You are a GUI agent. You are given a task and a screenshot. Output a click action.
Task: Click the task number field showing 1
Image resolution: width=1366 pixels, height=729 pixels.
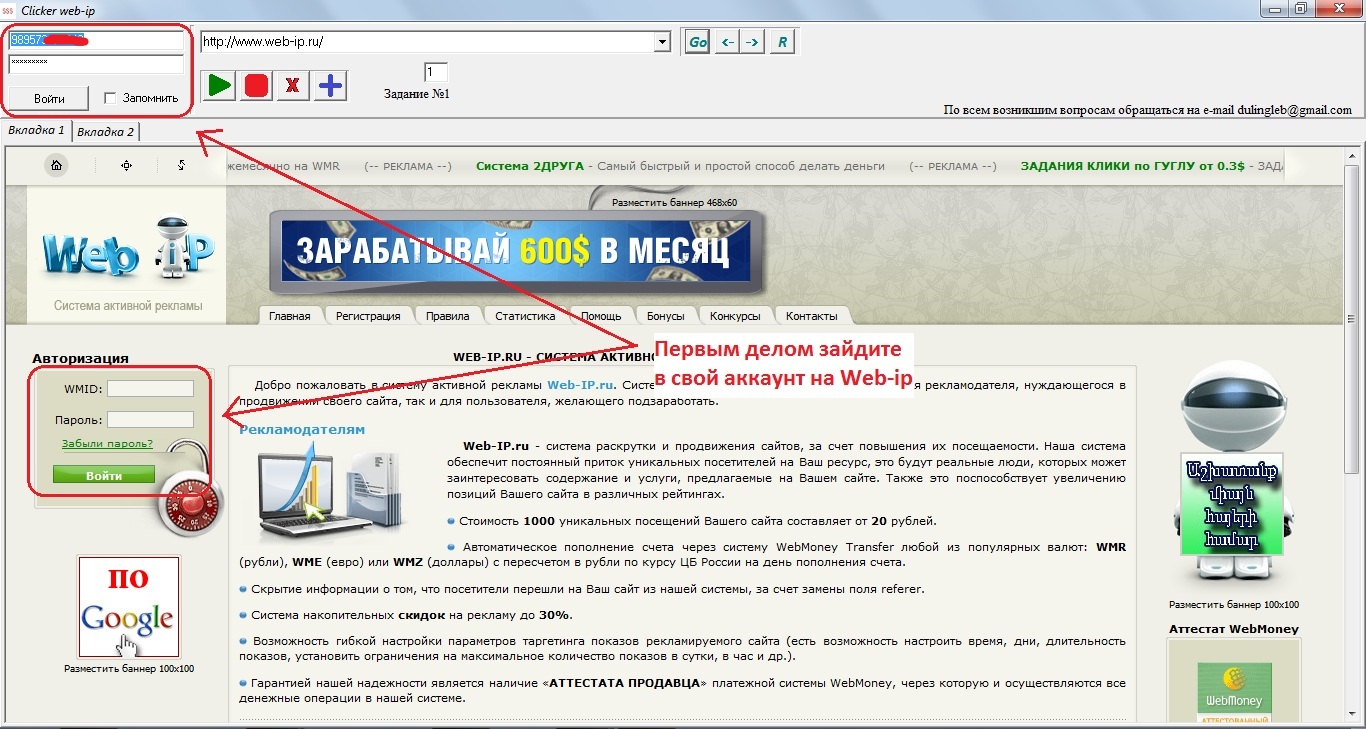click(436, 72)
